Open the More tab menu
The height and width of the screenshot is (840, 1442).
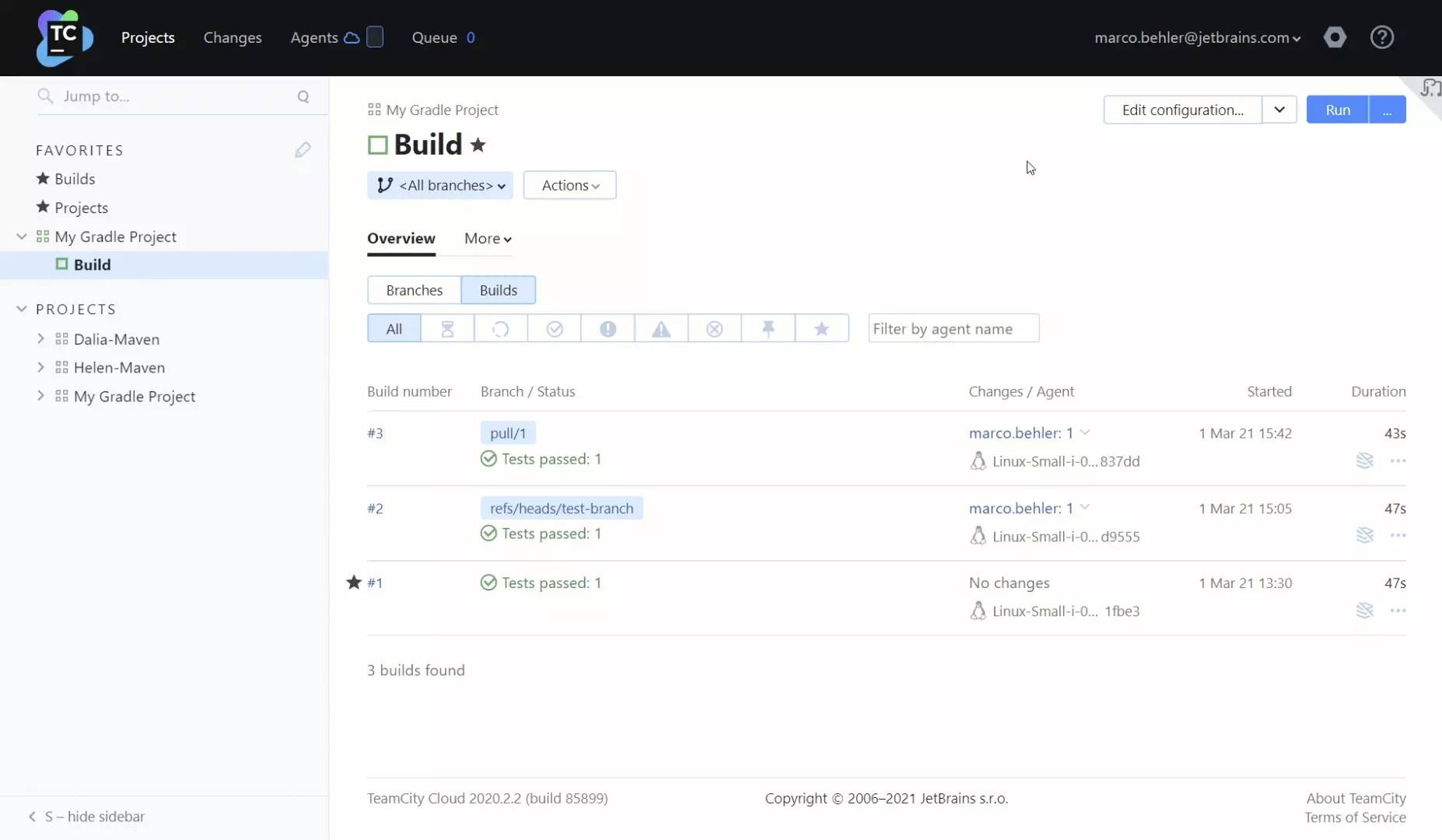488,239
